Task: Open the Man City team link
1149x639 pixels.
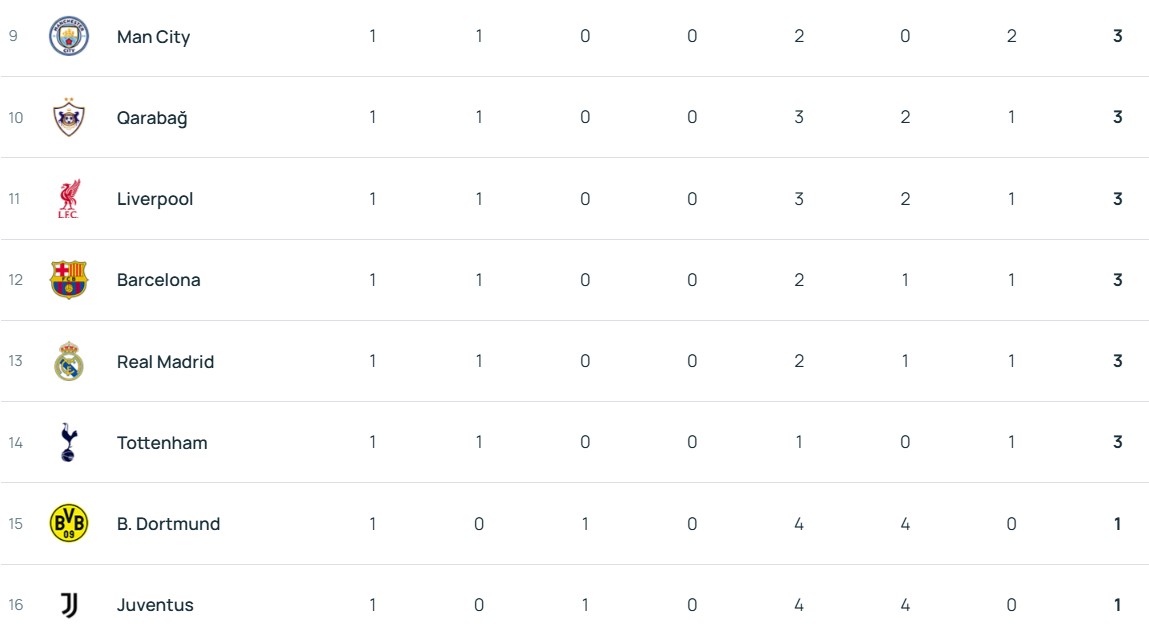Action: 153,37
